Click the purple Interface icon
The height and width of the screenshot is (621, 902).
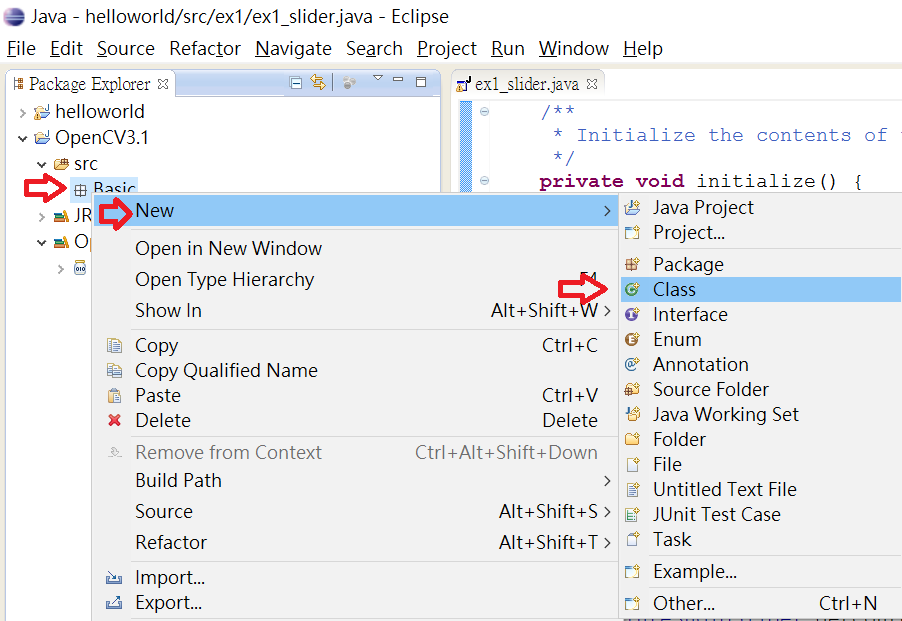pyautogui.click(x=632, y=315)
